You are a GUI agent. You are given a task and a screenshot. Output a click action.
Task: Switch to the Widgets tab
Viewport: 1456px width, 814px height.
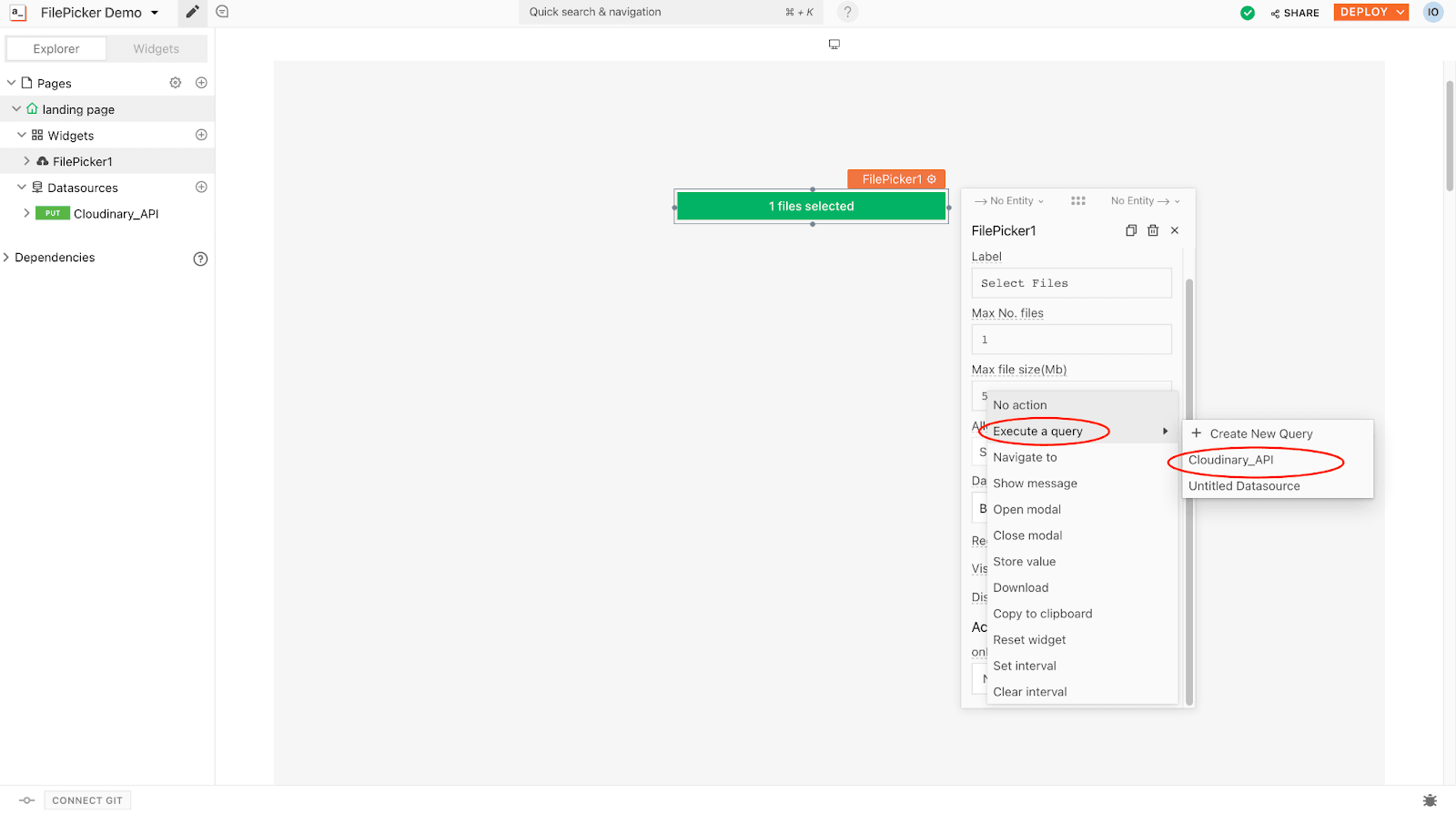[x=156, y=49]
